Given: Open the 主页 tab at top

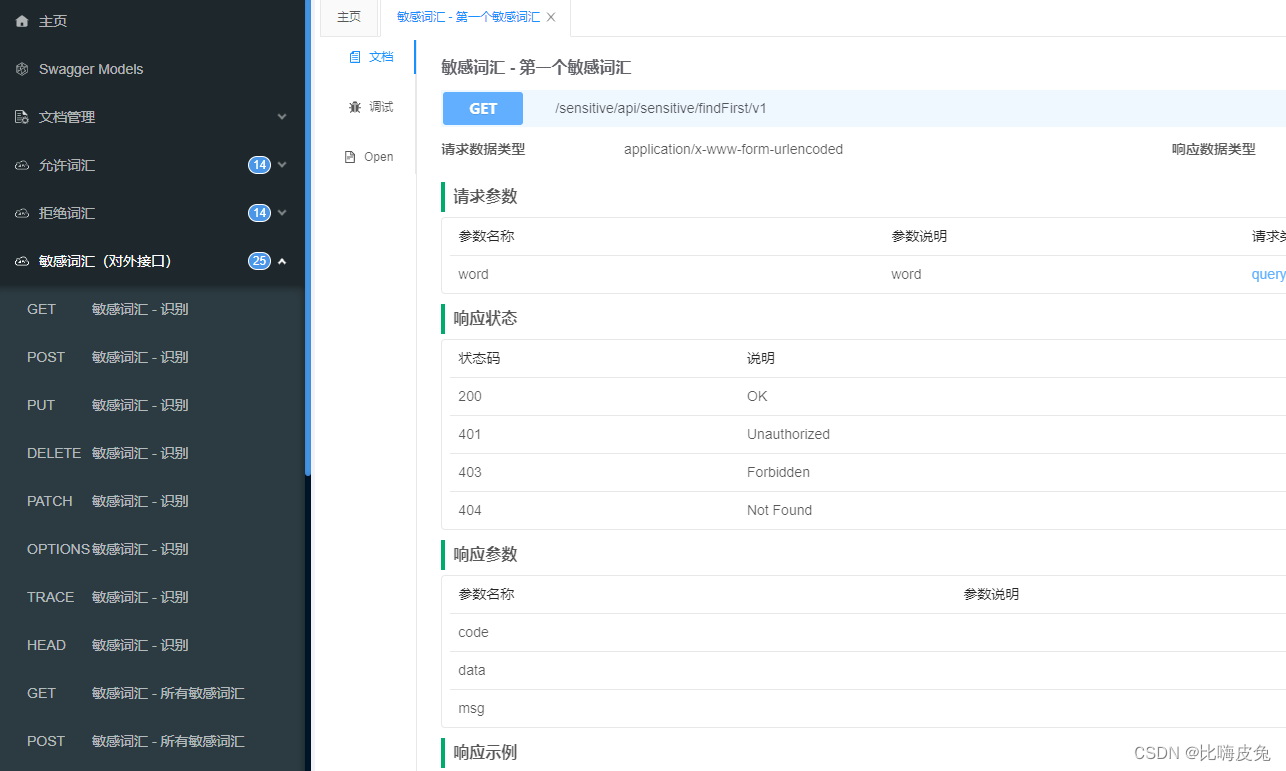Looking at the screenshot, I should (x=349, y=17).
